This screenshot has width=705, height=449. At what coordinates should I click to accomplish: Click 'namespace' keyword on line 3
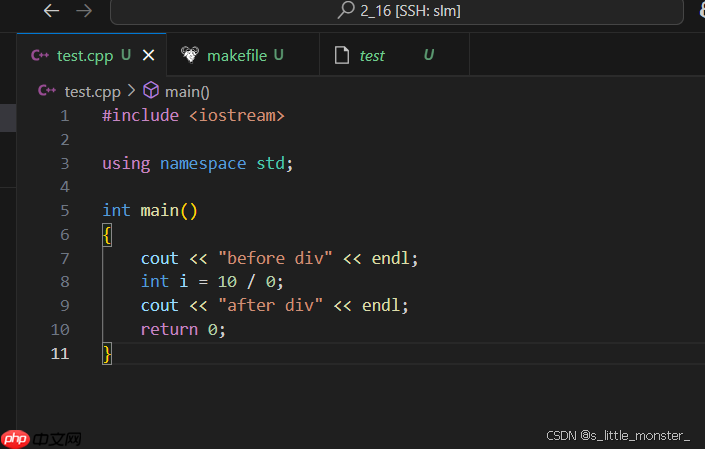203,164
